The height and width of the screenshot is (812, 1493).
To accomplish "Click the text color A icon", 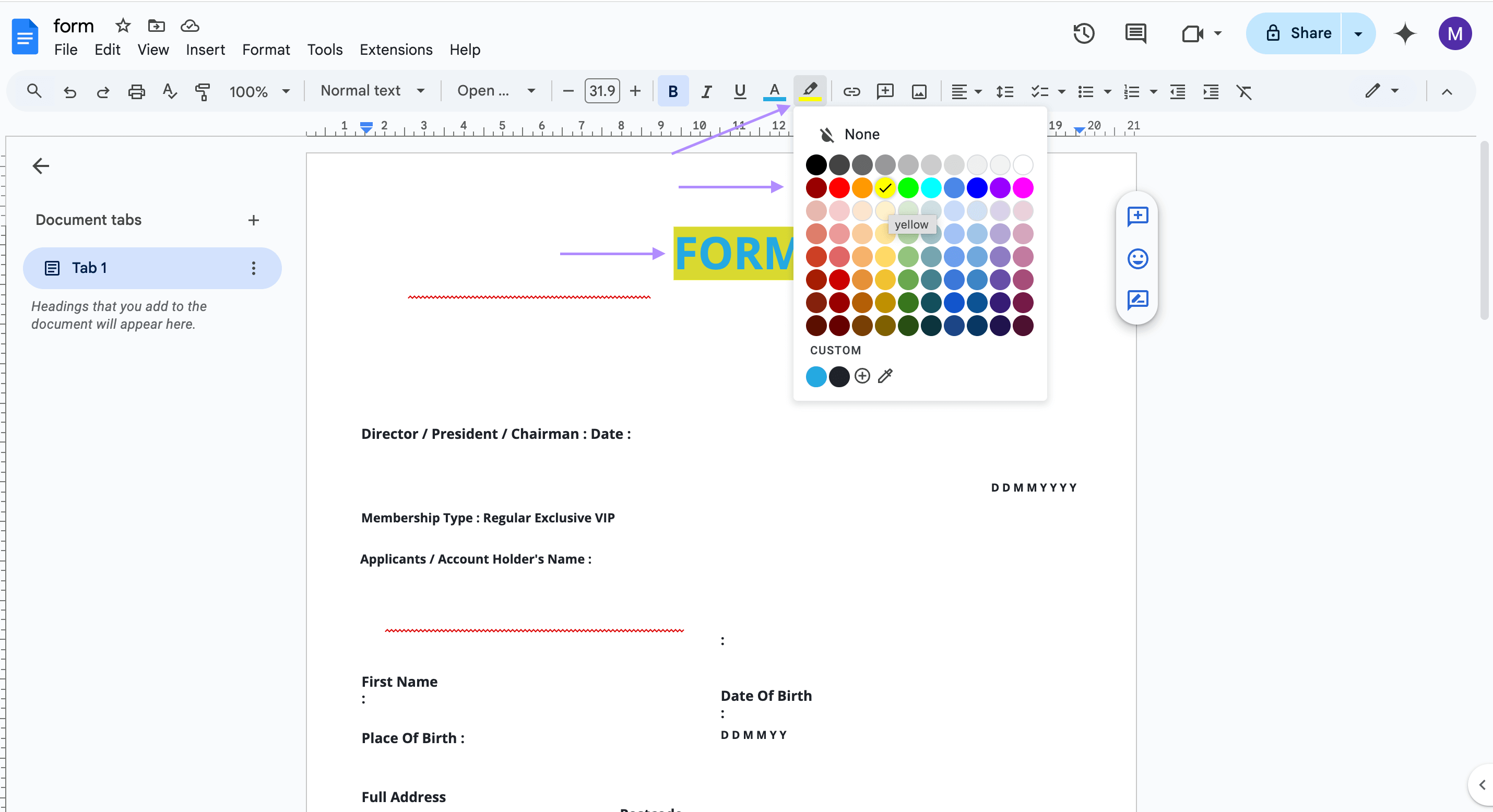I will (774, 91).
